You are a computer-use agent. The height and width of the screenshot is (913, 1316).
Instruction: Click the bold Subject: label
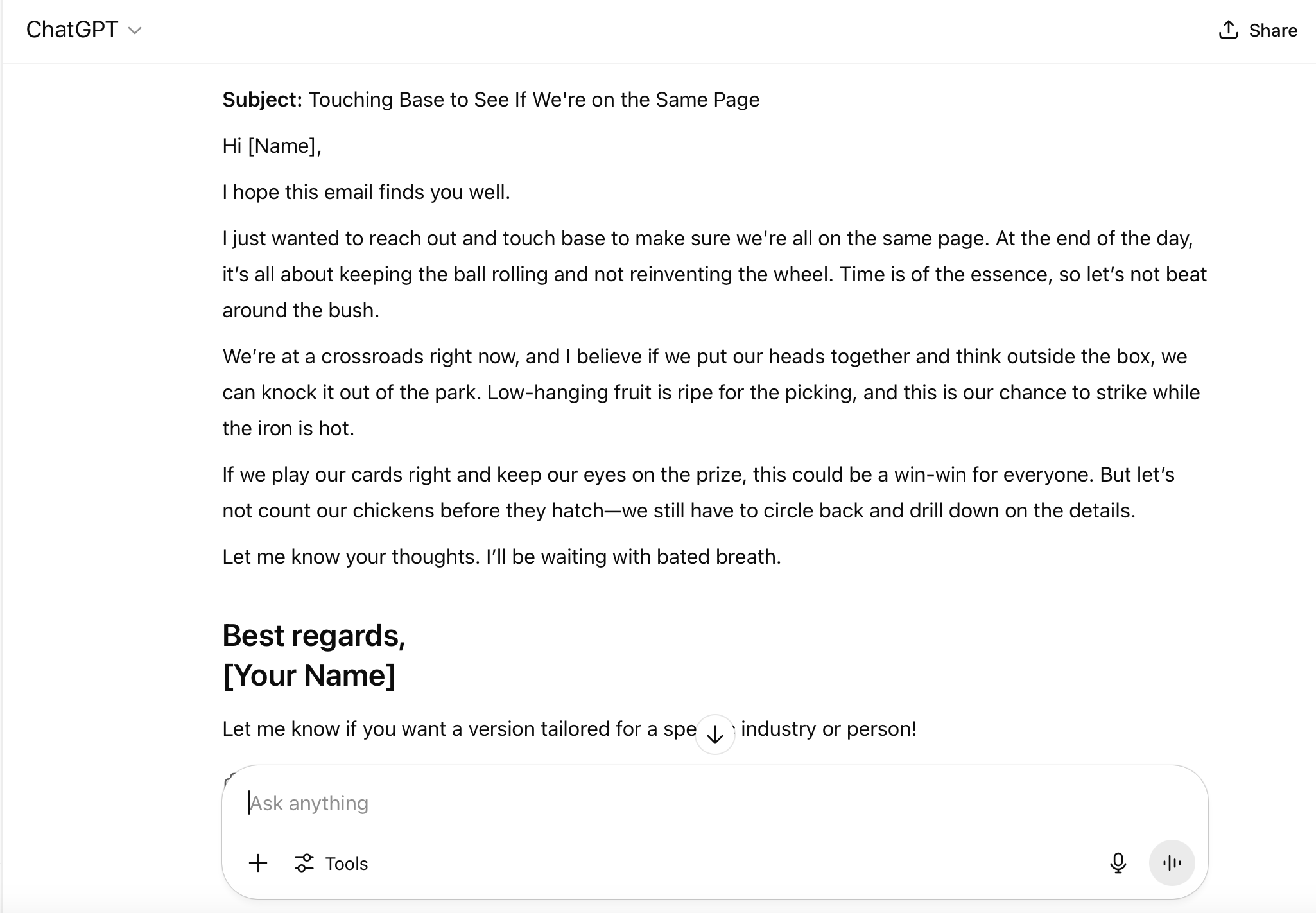click(x=262, y=100)
